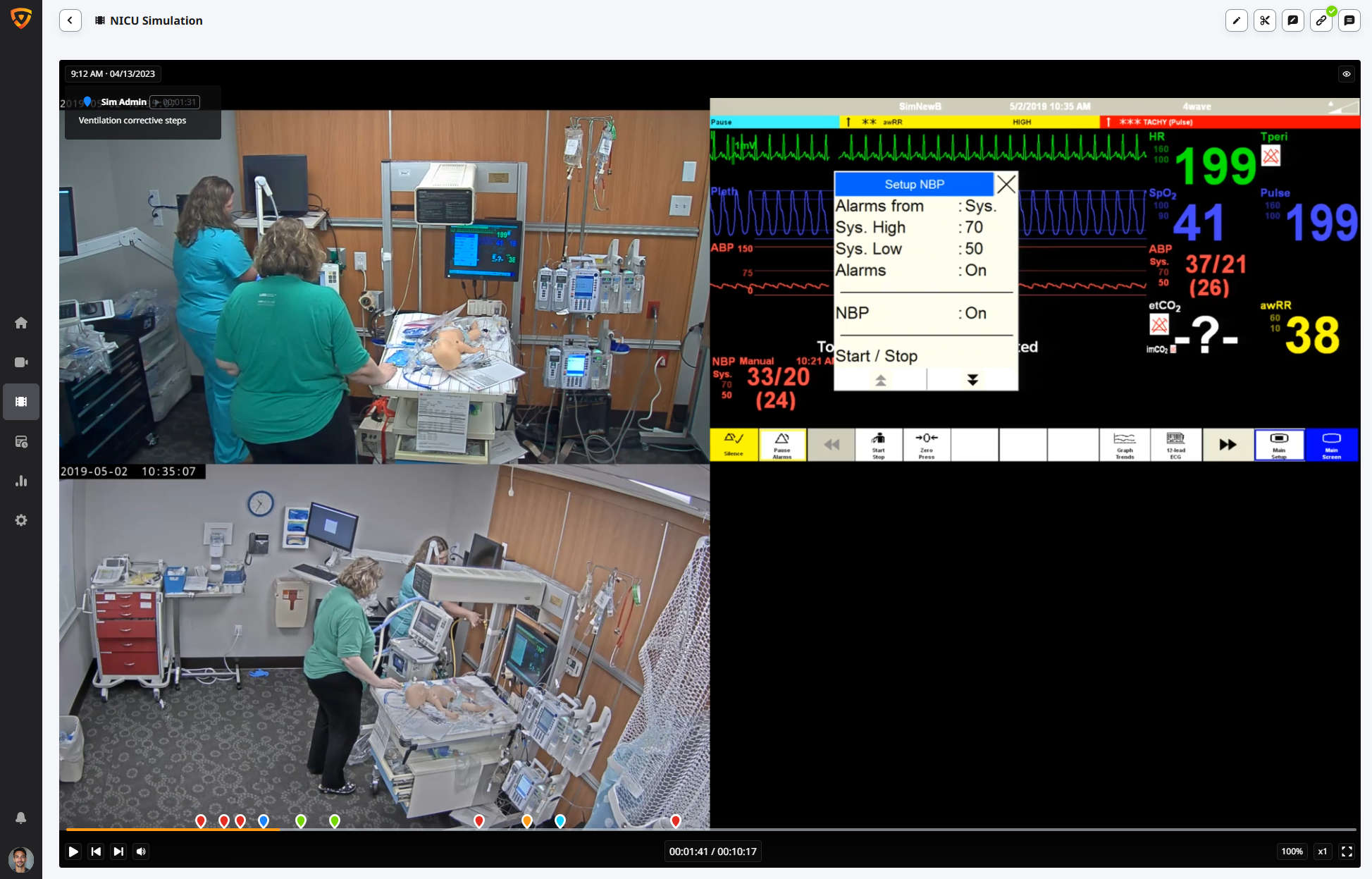This screenshot has height=879, width=1372.
Task: Open the video camera sidebar section
Action: point(21,362)
